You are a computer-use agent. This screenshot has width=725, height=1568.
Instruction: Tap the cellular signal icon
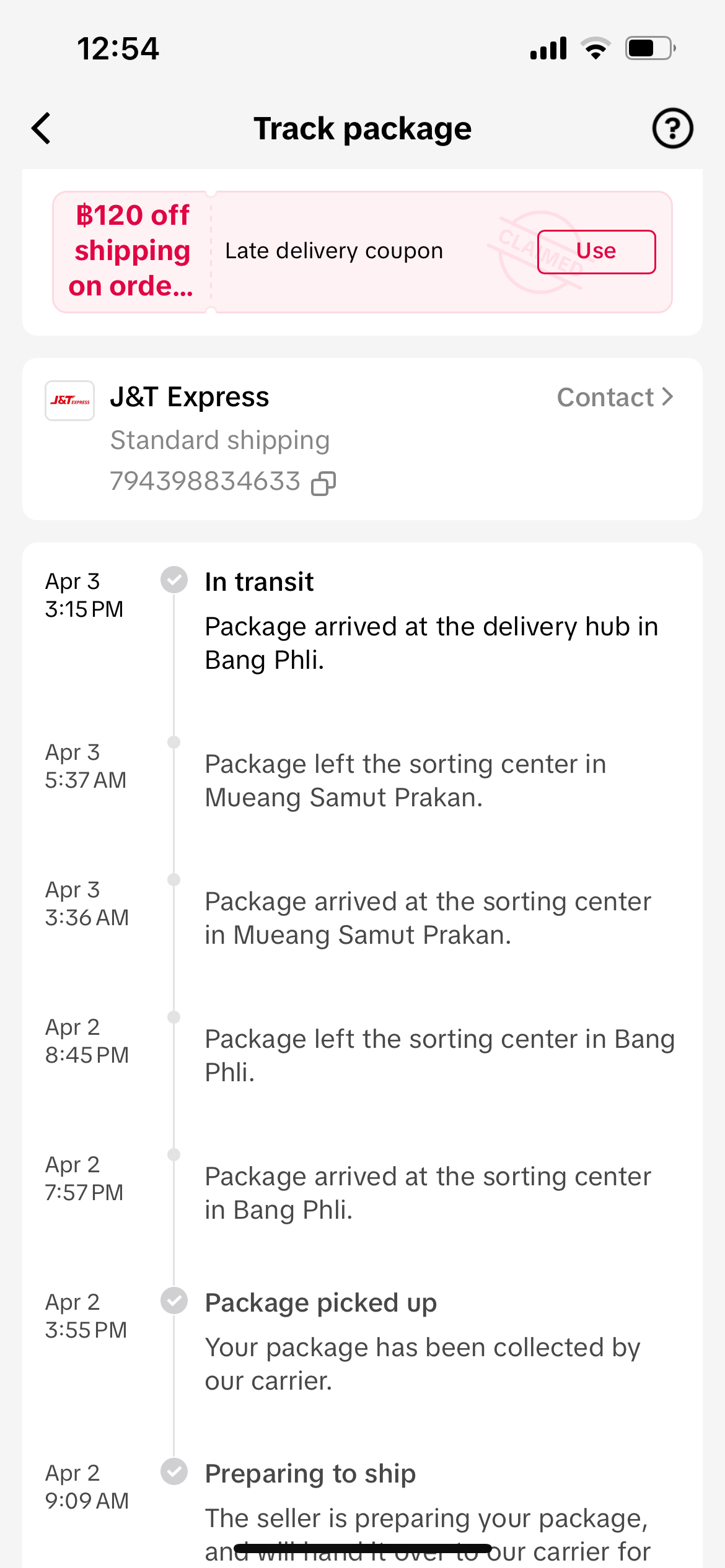pos(548,48)
